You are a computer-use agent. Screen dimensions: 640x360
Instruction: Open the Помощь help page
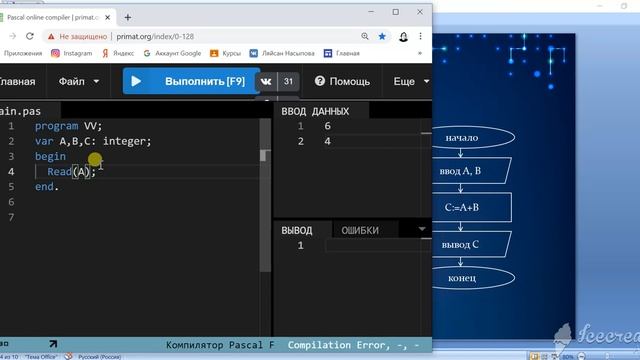tap(342, 82)
